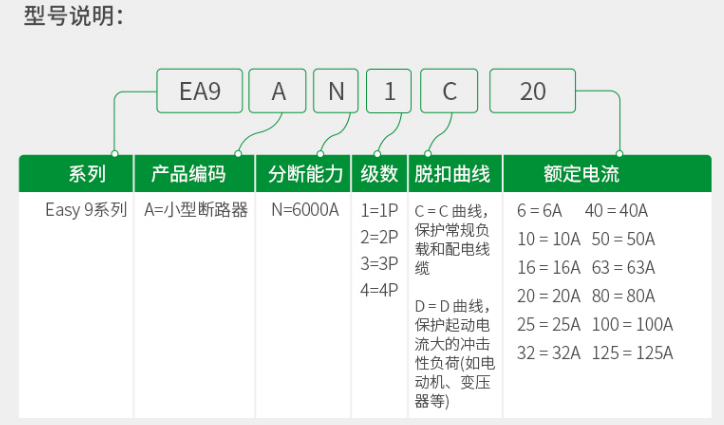724x425 pixels.
Task: Click the 6 = 6A value
Action: tap(540, 211)
